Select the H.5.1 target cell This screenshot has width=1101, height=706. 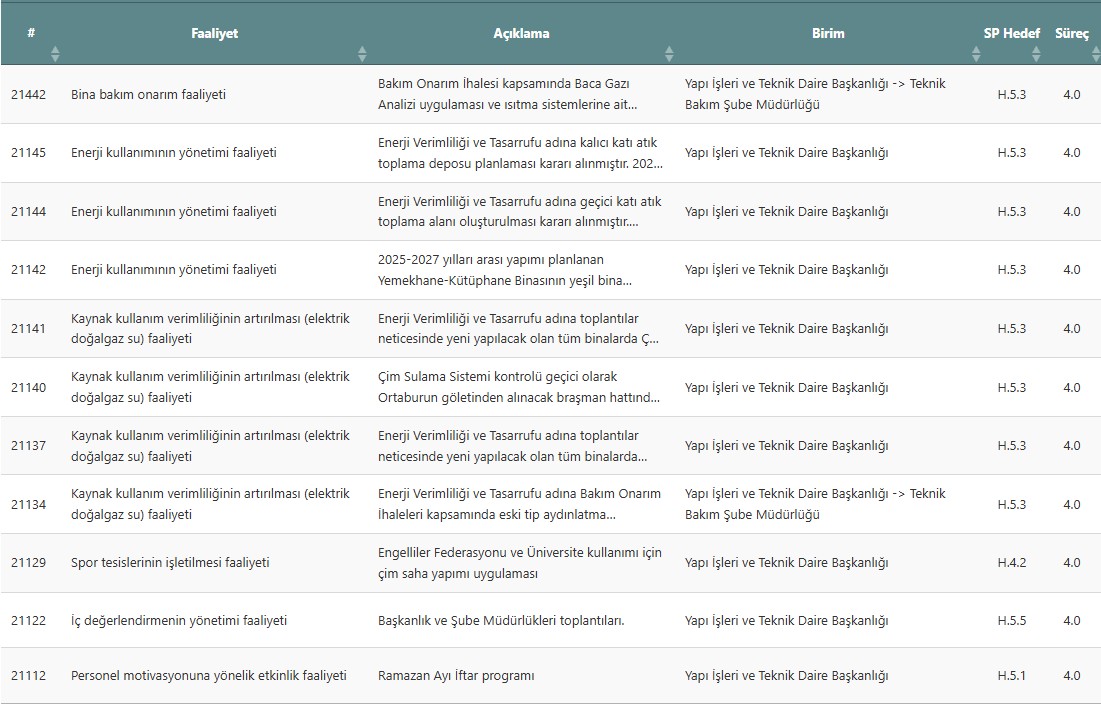pyautogui.click(x=1011, y=676)
